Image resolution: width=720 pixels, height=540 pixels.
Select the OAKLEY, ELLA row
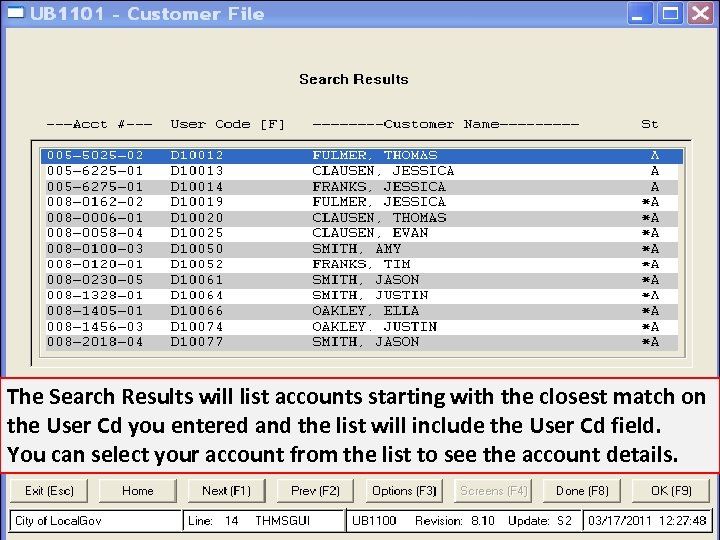point(362,311)
